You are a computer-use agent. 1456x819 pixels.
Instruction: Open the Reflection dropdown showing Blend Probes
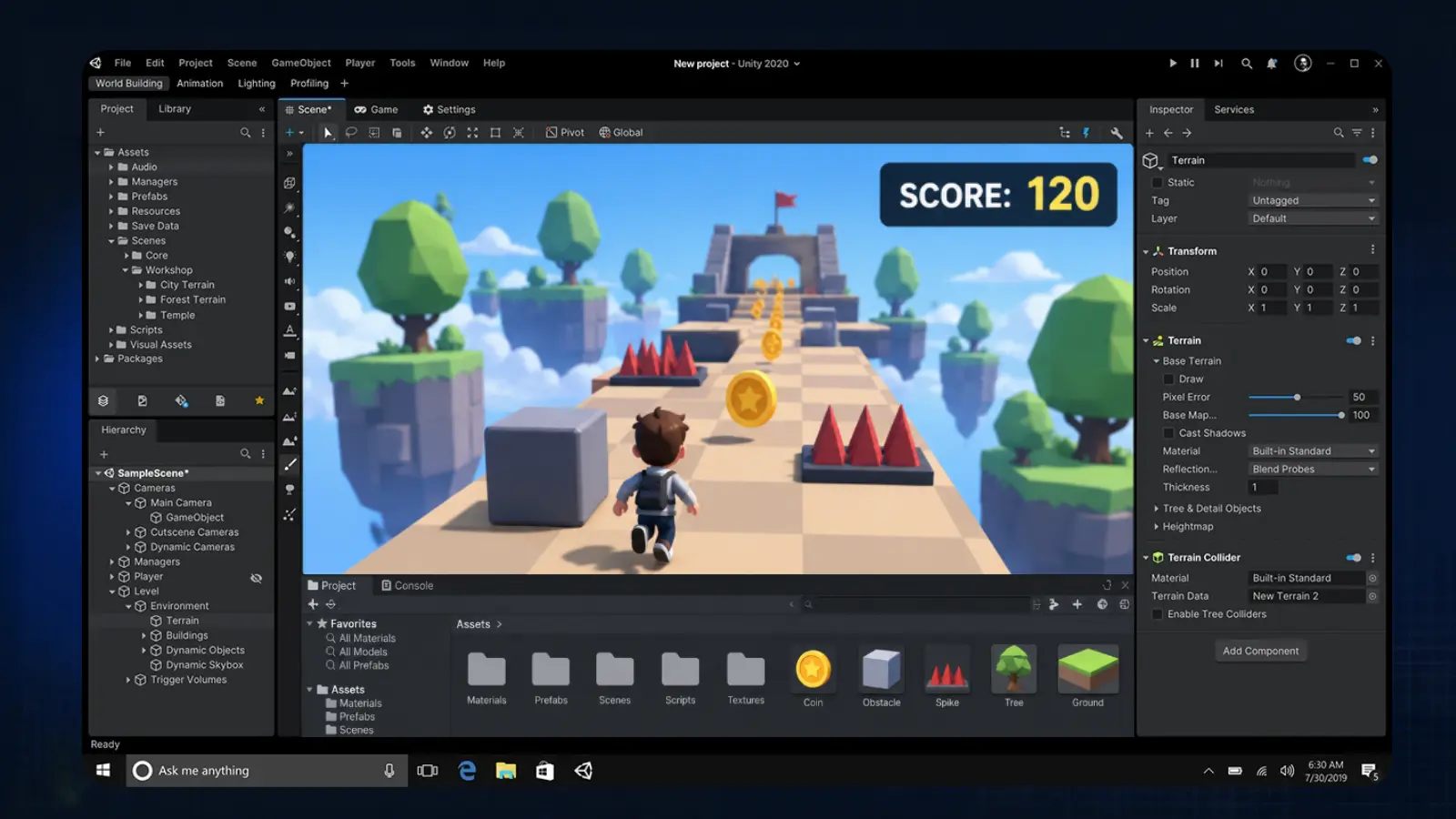pyautogui.click(x=1313, y=470)
